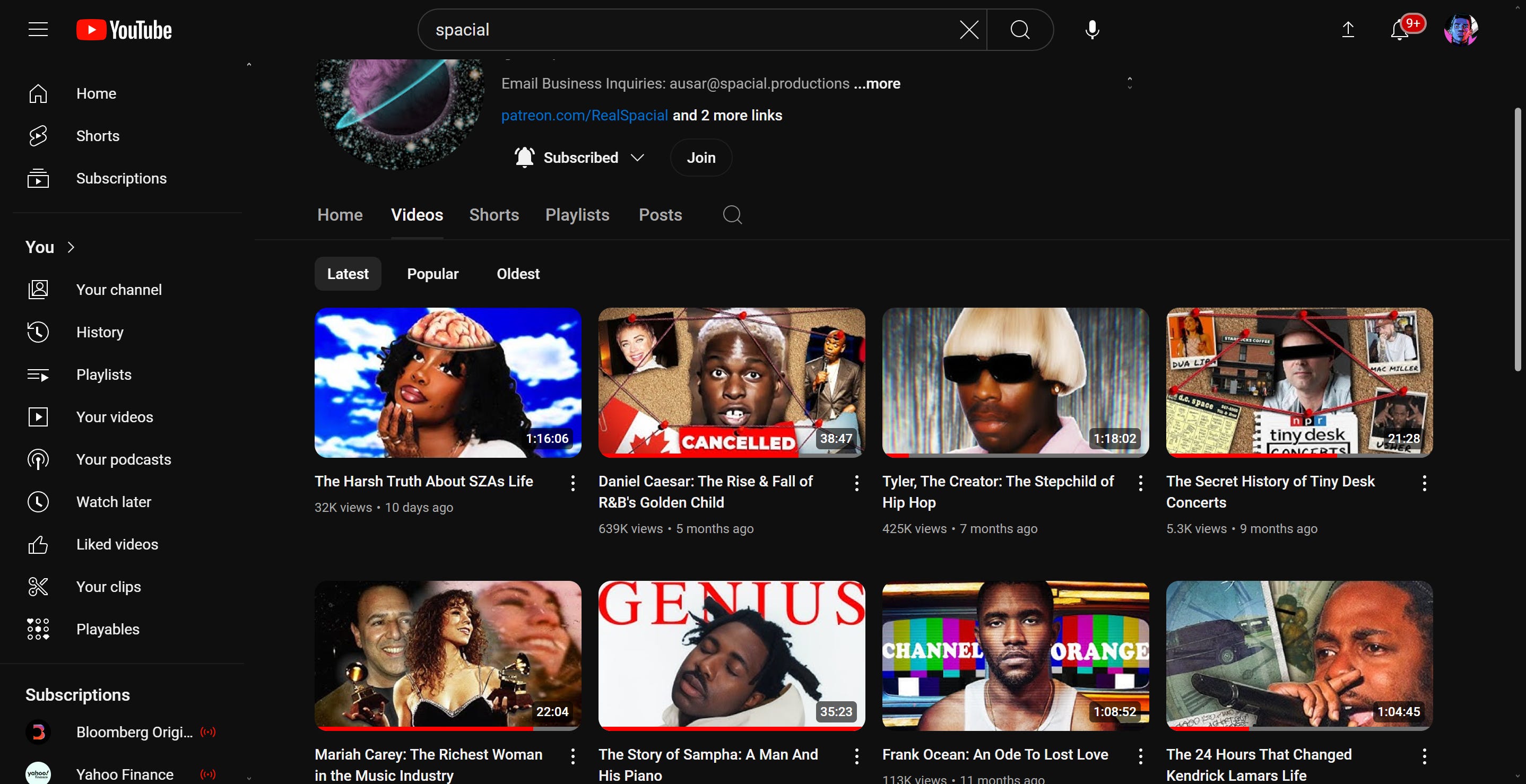Open the Subscribed notification dropdown
This screenshot has height=784, width=1526.
click(x=579, y=158)
